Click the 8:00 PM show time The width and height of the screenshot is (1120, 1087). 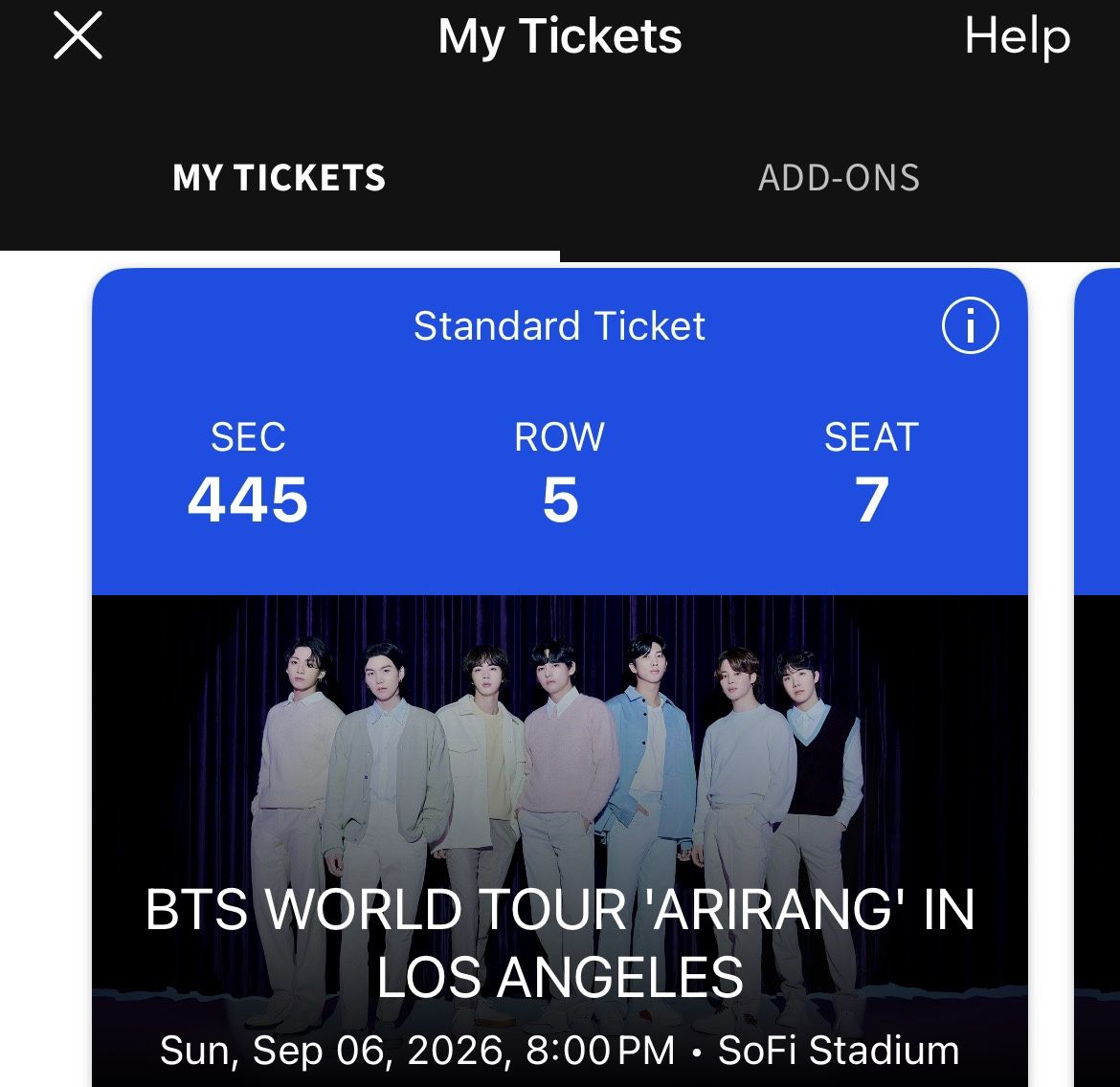(600, 1050)
